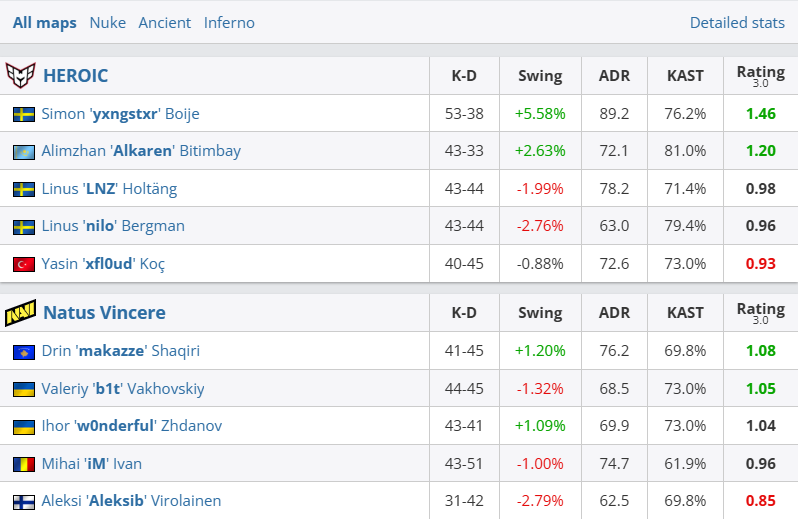This screenshot has width=798, height=519.
Task: Open the Detailed stats link
Action: [x=737, y=22]
